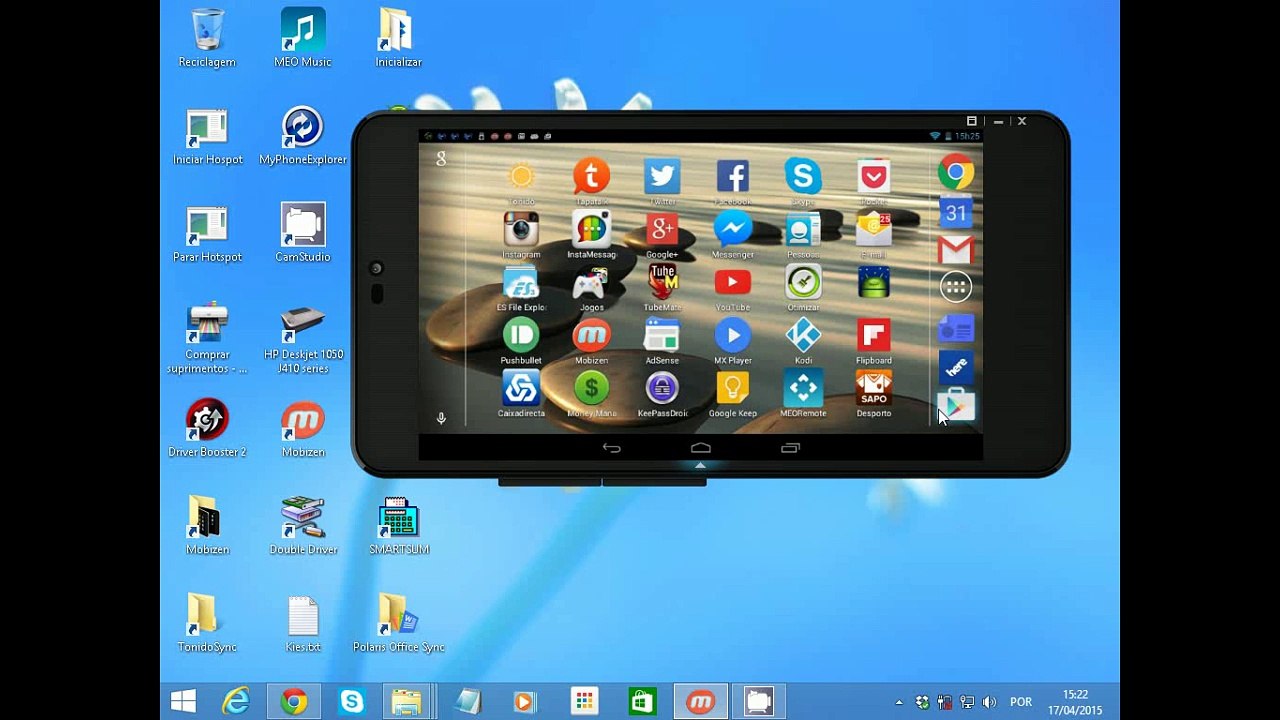Screen dimensions: 1280x720
Task: Launch Twitter on the mirrored phone
Action: [662, 177]
